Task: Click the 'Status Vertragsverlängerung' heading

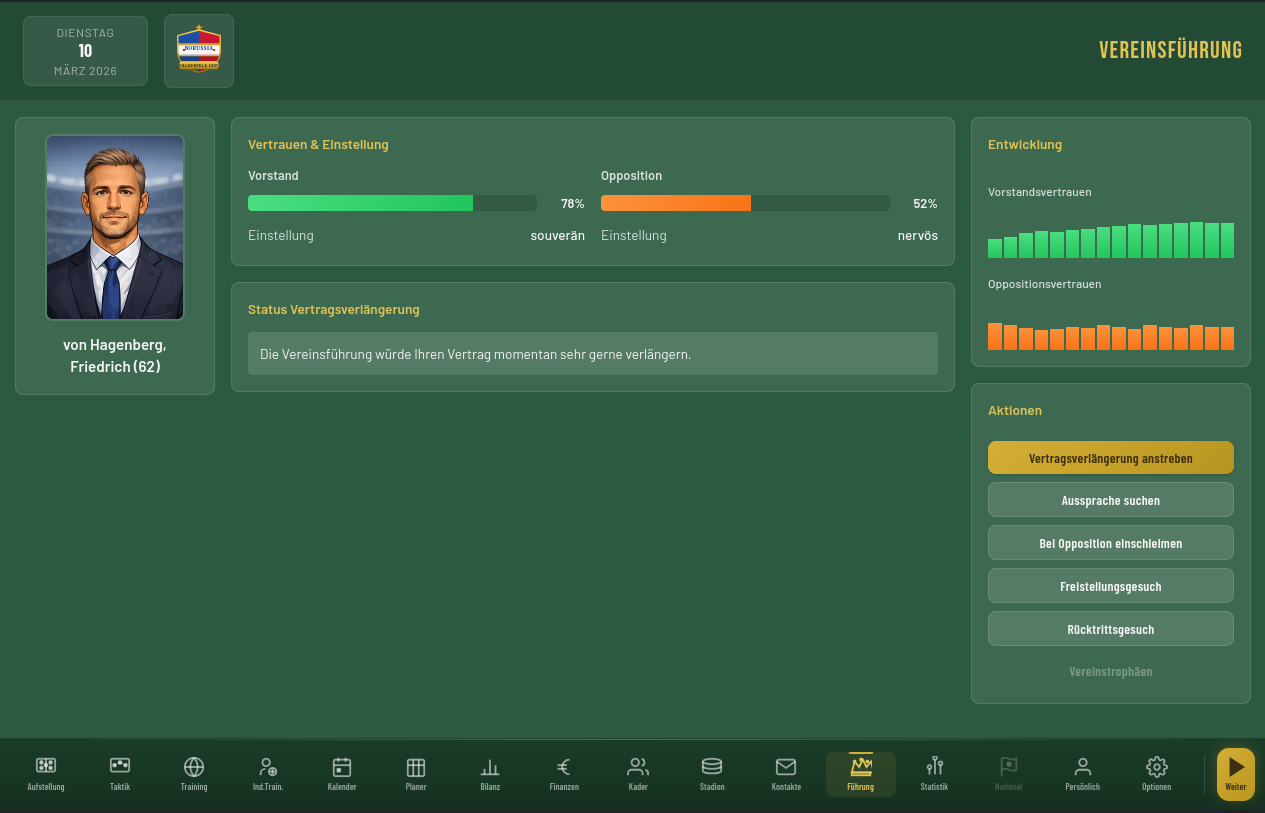Action: pos(334,310)
